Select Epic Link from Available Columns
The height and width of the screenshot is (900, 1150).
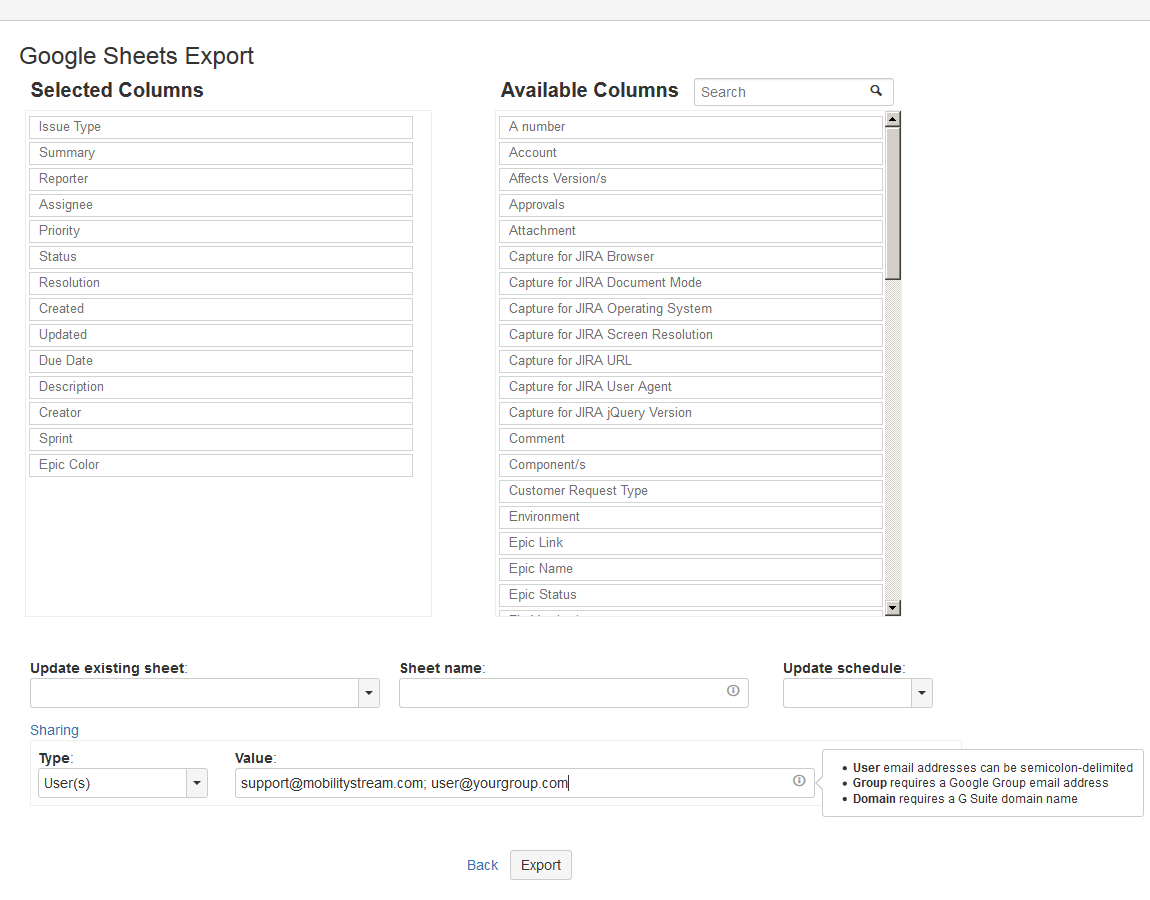(x=690, y=543)
